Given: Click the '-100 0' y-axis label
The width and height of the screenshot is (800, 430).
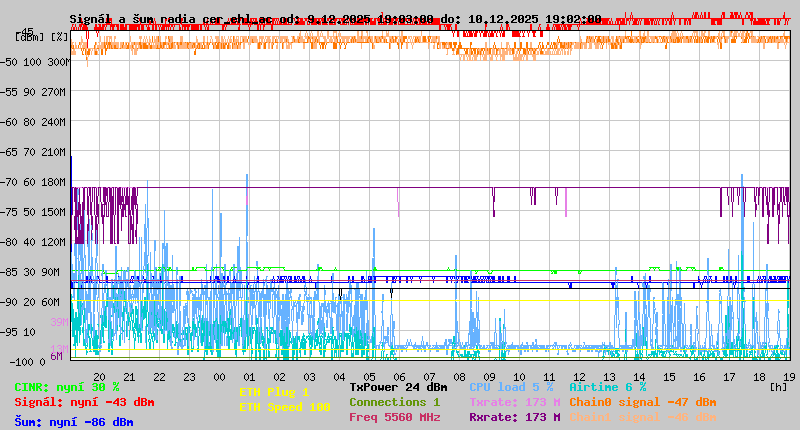Looking at the screenshot, I should pyautogui.click(x=27, y=362).
